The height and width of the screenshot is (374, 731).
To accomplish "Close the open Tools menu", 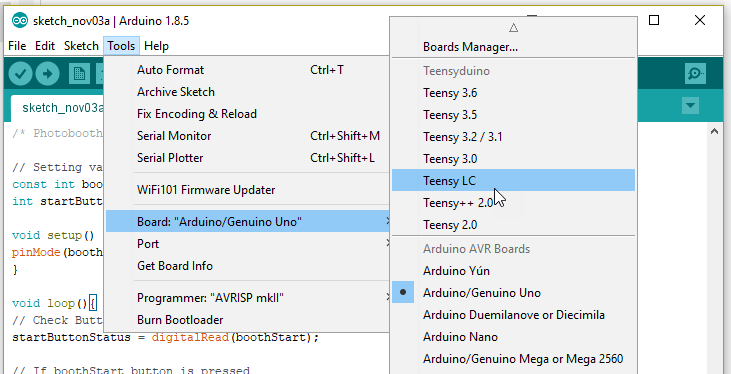I will point(121,46).
